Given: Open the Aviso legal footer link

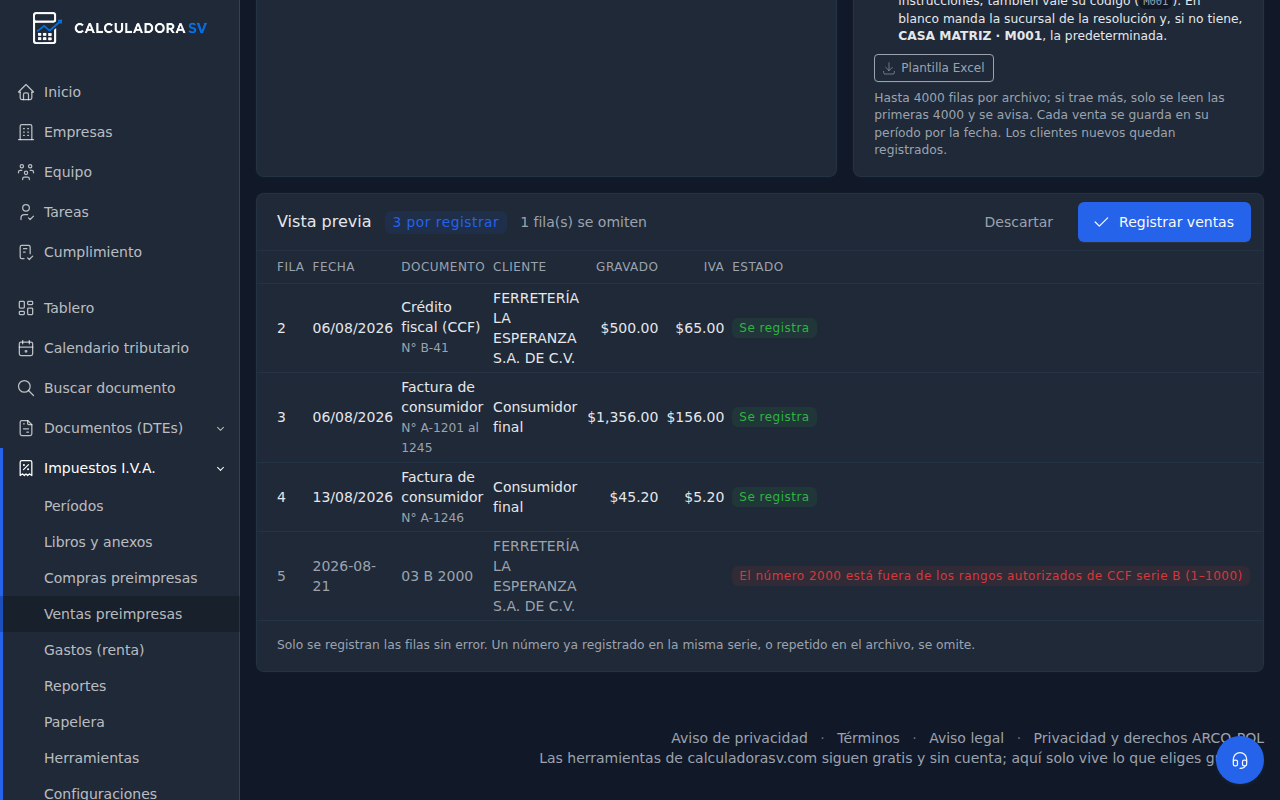Looking at the screenshot, I should (966, 738).
